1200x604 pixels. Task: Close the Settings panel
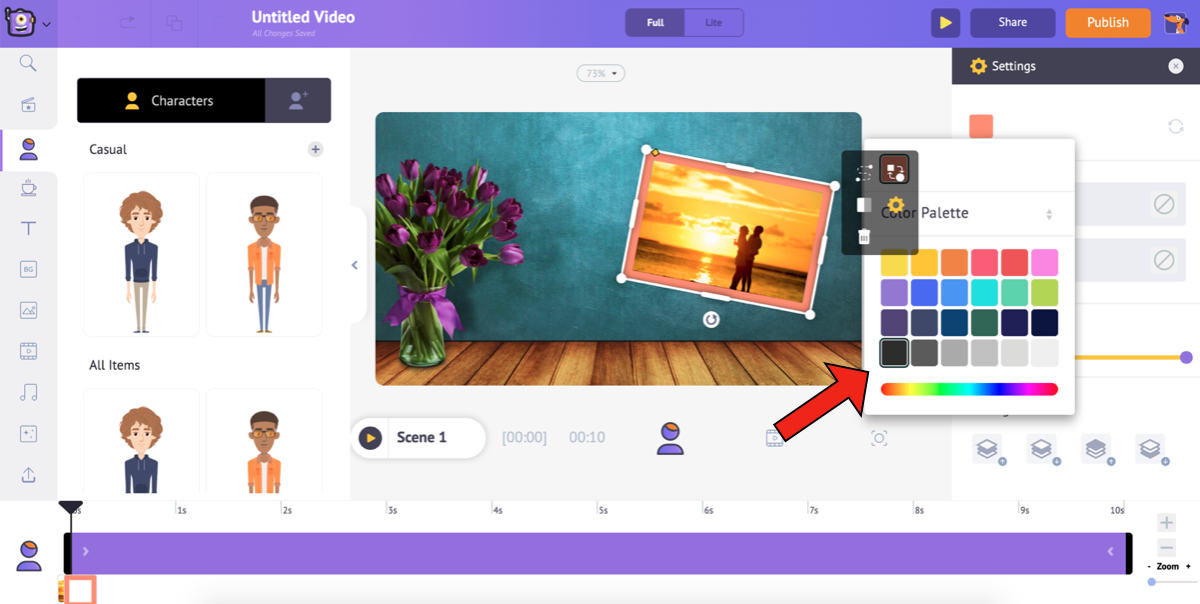tap(1176, 66)
